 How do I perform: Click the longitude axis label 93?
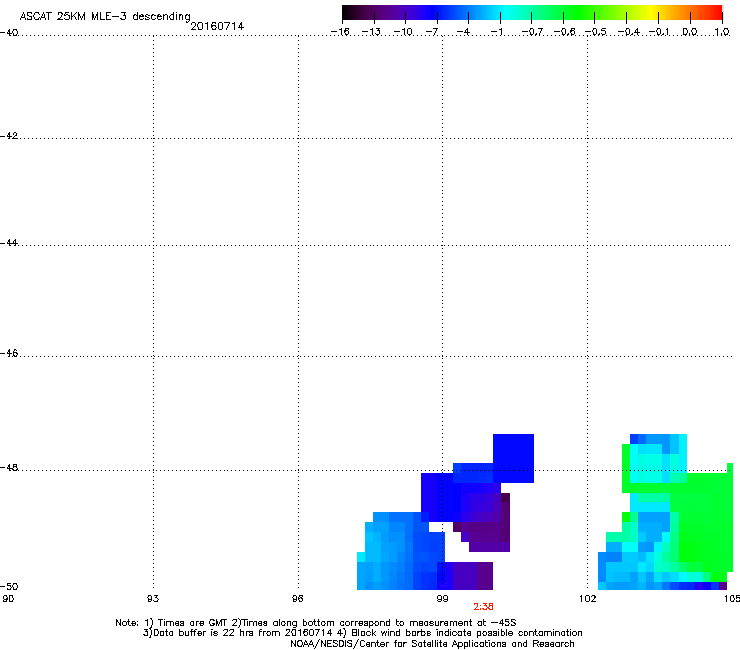(153, 599)
